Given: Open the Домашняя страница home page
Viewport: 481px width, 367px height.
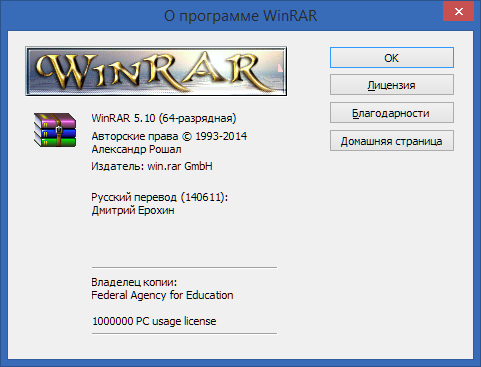Looking at the screenshot, I should 392,141.
